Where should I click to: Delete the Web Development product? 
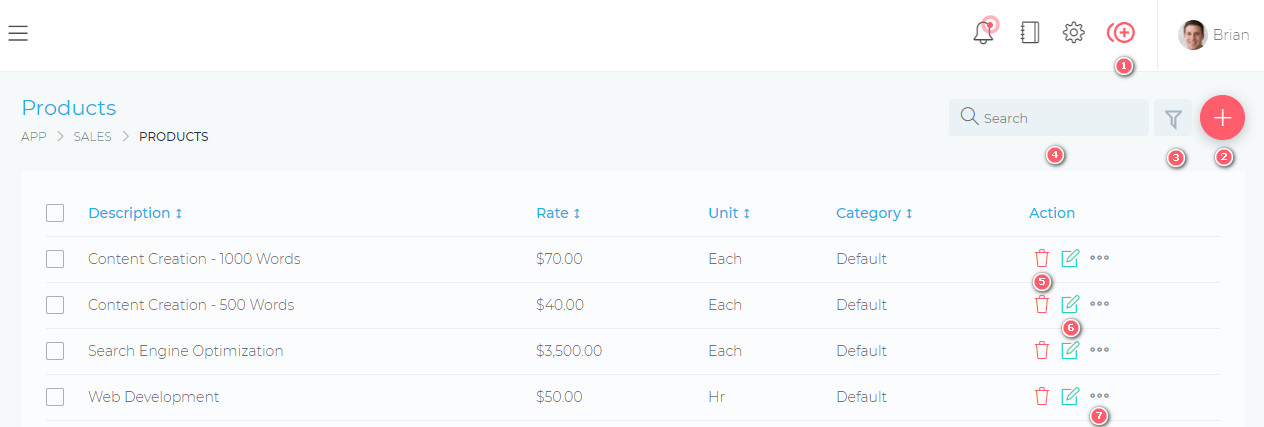click(1042, 396)
